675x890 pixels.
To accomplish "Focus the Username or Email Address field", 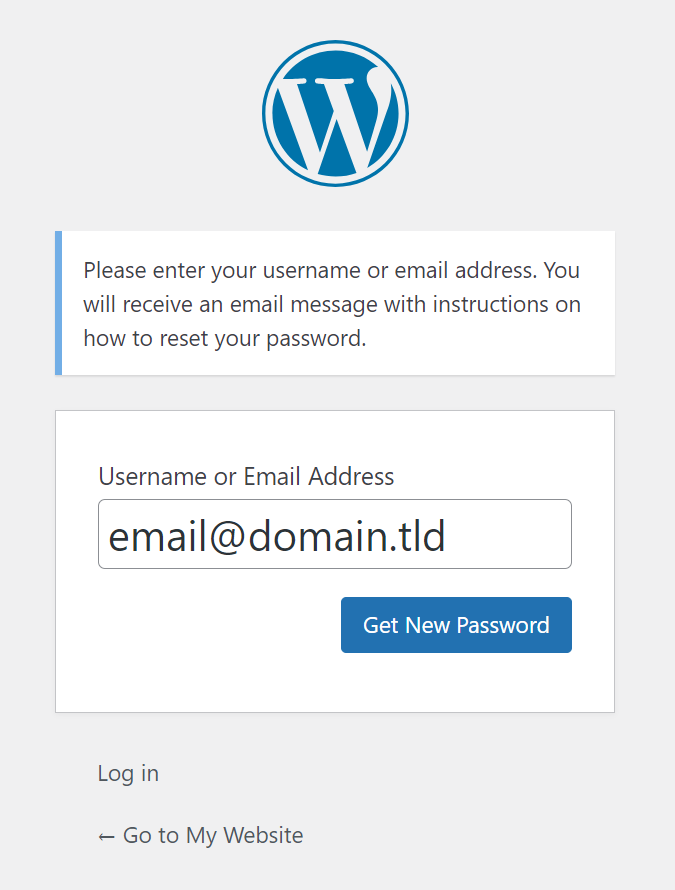I will coord(334,534).
